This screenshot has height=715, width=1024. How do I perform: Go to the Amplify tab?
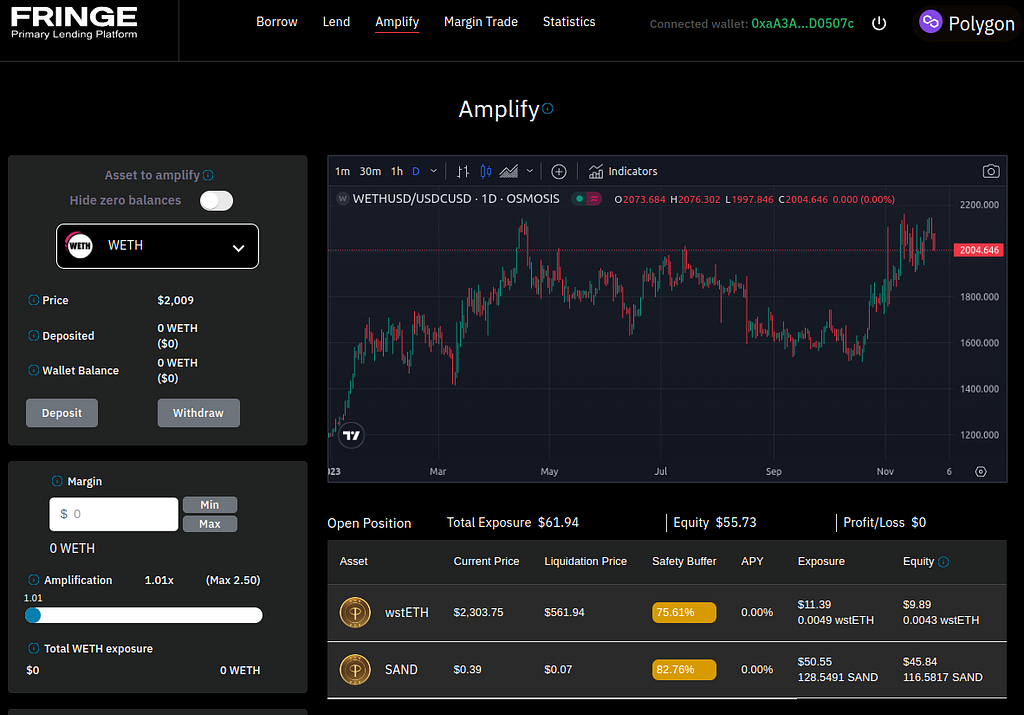(x=397, y=22)
